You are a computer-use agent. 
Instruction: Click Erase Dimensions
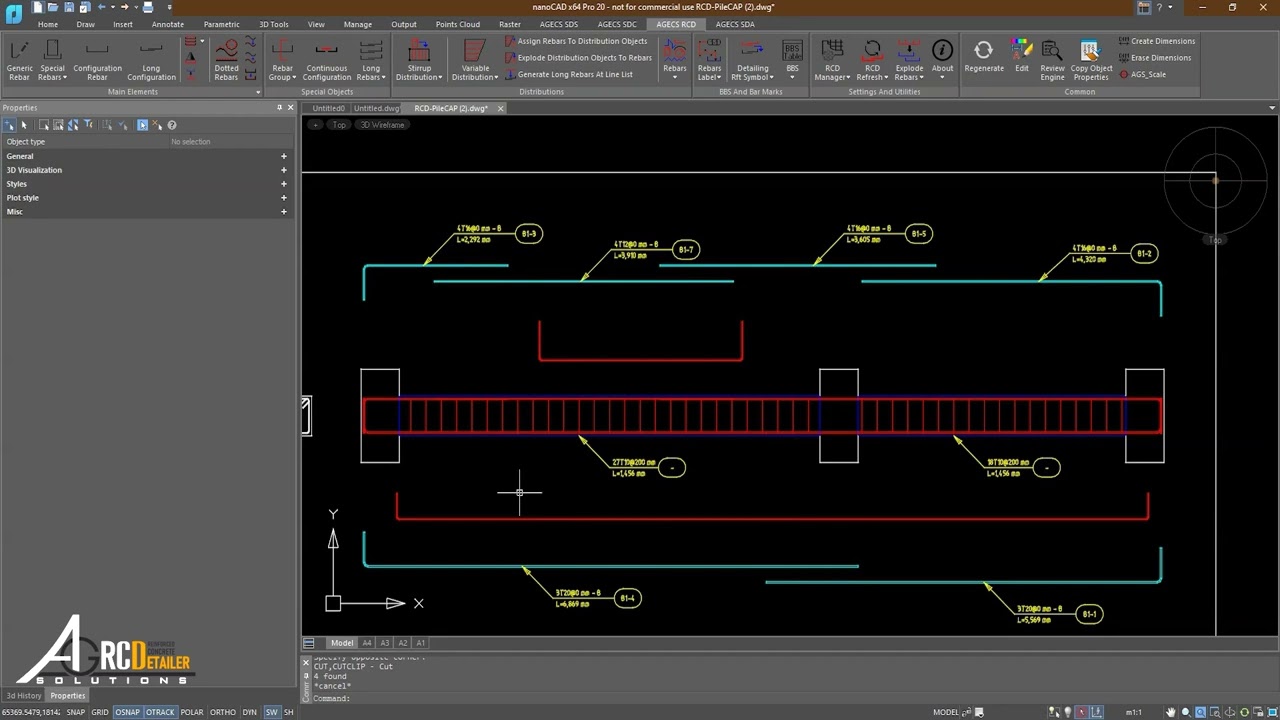1155,58
